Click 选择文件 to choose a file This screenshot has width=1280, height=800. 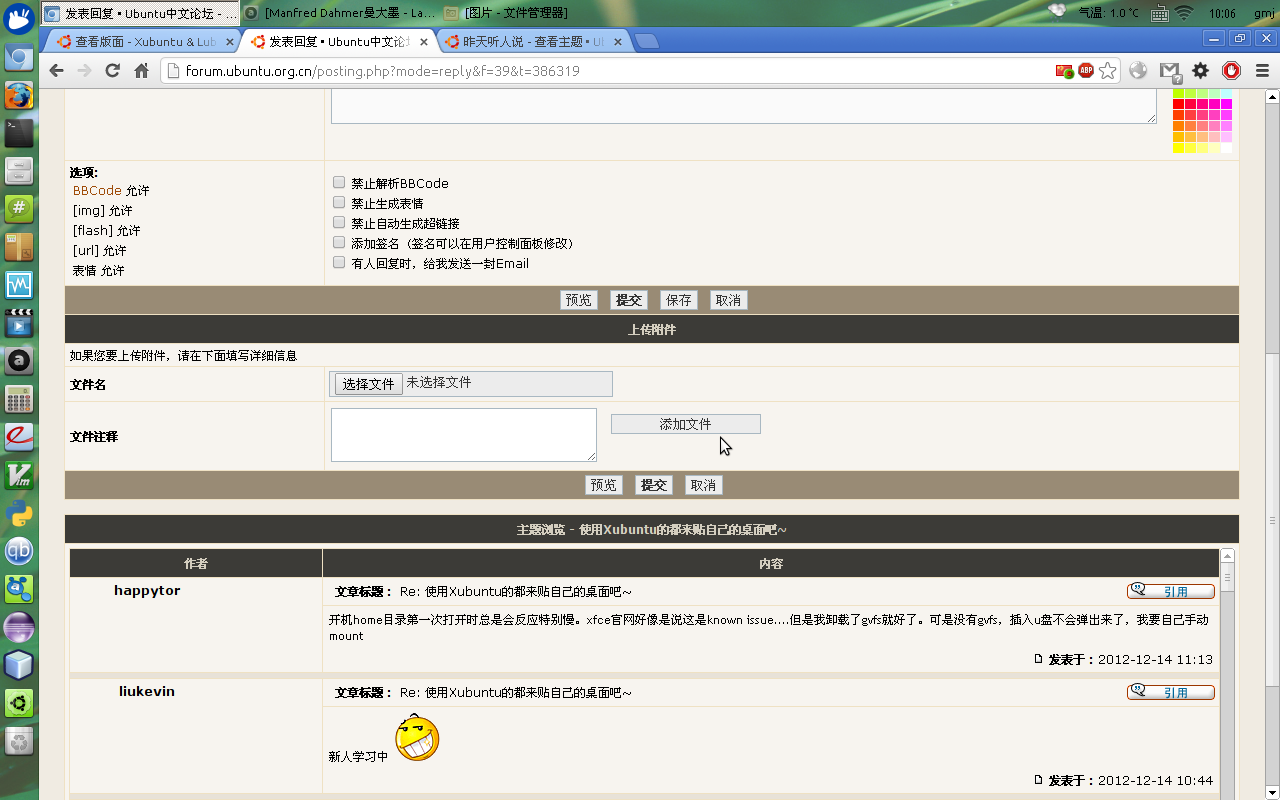click(369, 384)
